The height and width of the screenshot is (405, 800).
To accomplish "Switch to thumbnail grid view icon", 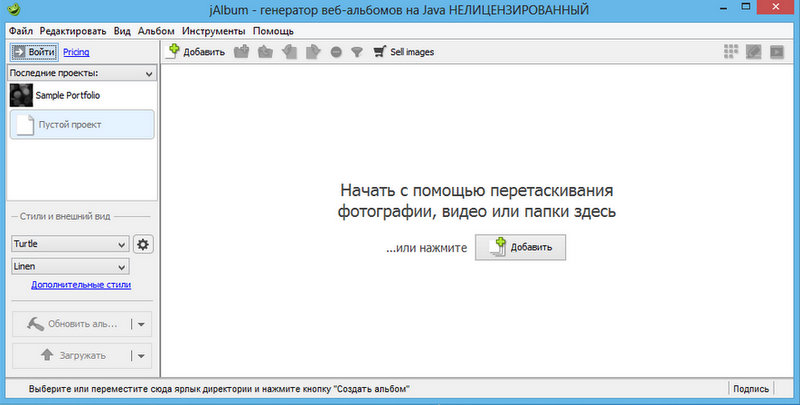I will [731, 52].
